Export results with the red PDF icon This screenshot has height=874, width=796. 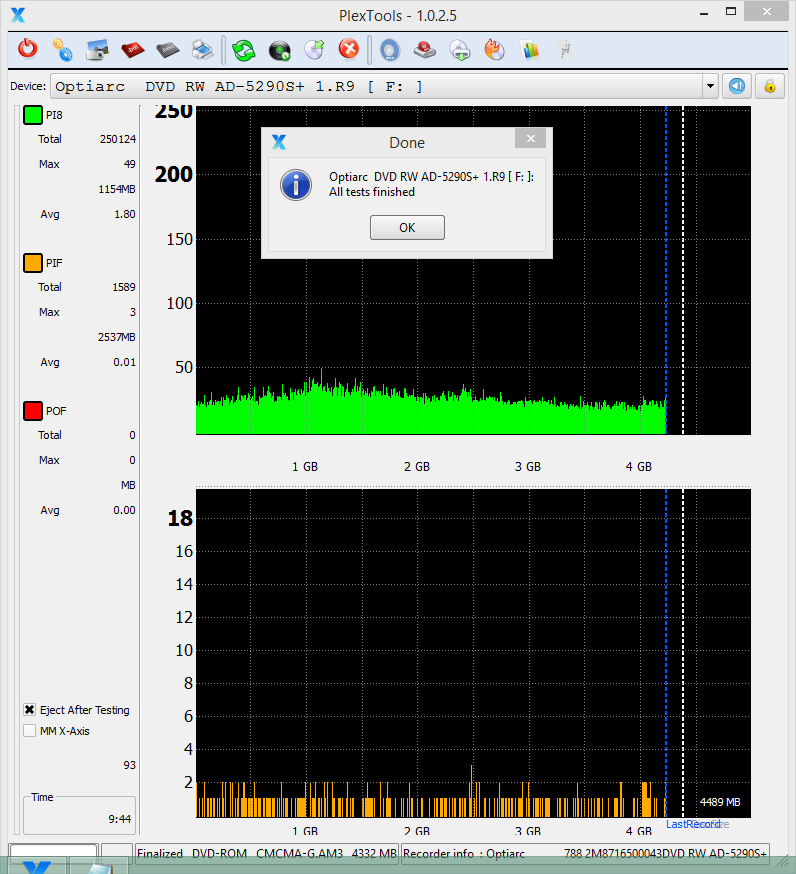[x=132, y=50]
